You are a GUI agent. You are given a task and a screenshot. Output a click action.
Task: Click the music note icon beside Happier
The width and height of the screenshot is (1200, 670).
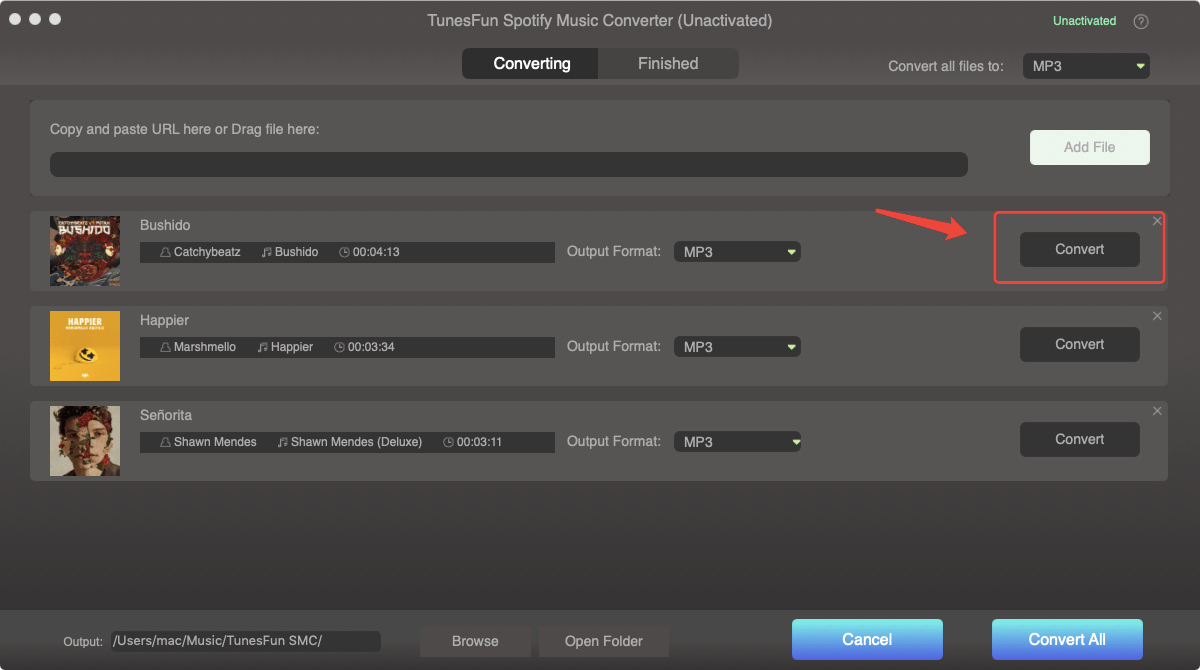(261, 346)
